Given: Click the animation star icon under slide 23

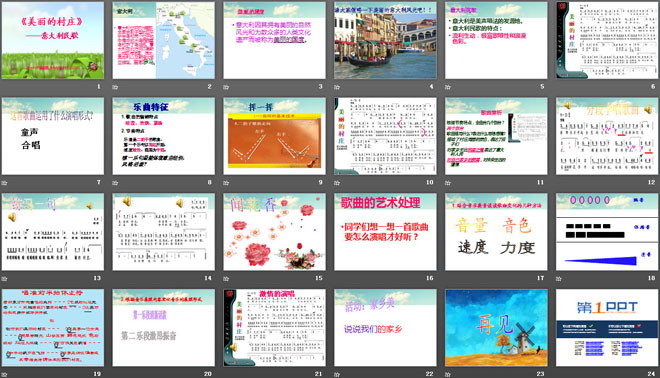Looking at the screenshot, I should coord(448,374).
